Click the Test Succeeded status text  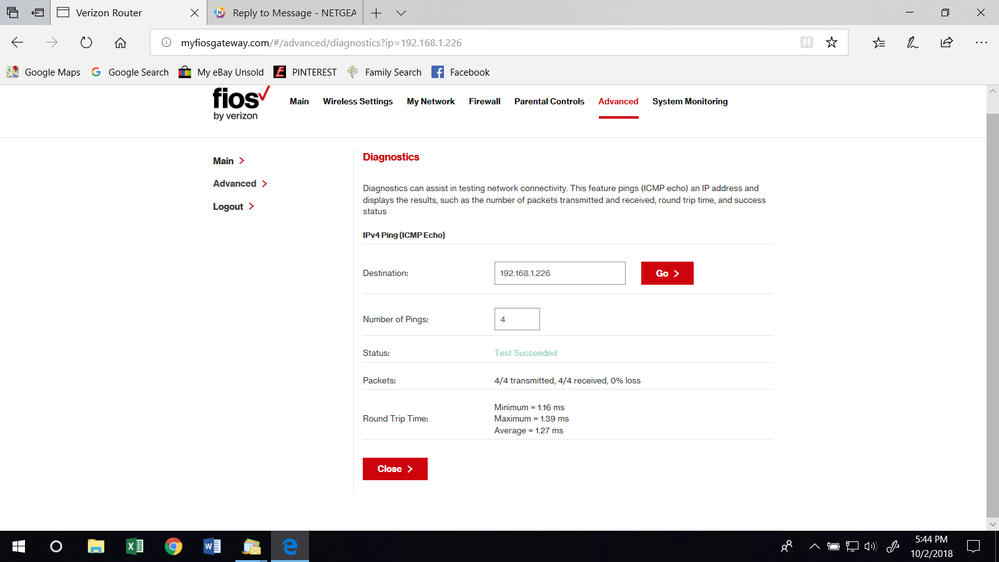pyautogui.click(x=526, y=353)
